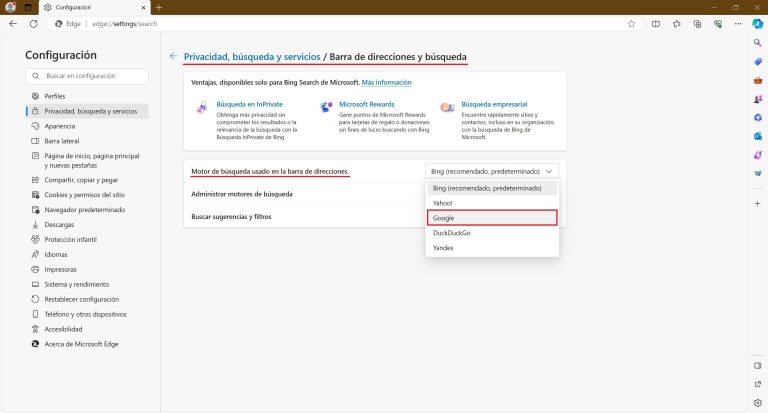The image size is (768, 413).
Task: Open the three-dot Settings and more menu
Action: pyautogui.click(x=738, y=24)
